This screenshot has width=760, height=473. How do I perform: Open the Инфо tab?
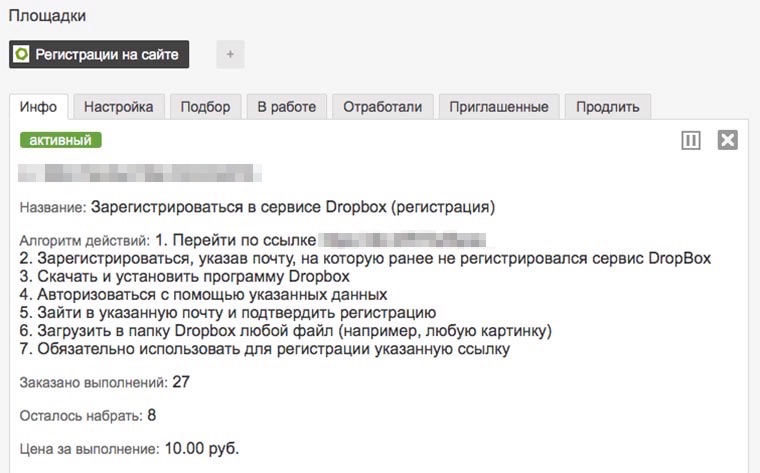pyautogui.click(x=38, y=107)
